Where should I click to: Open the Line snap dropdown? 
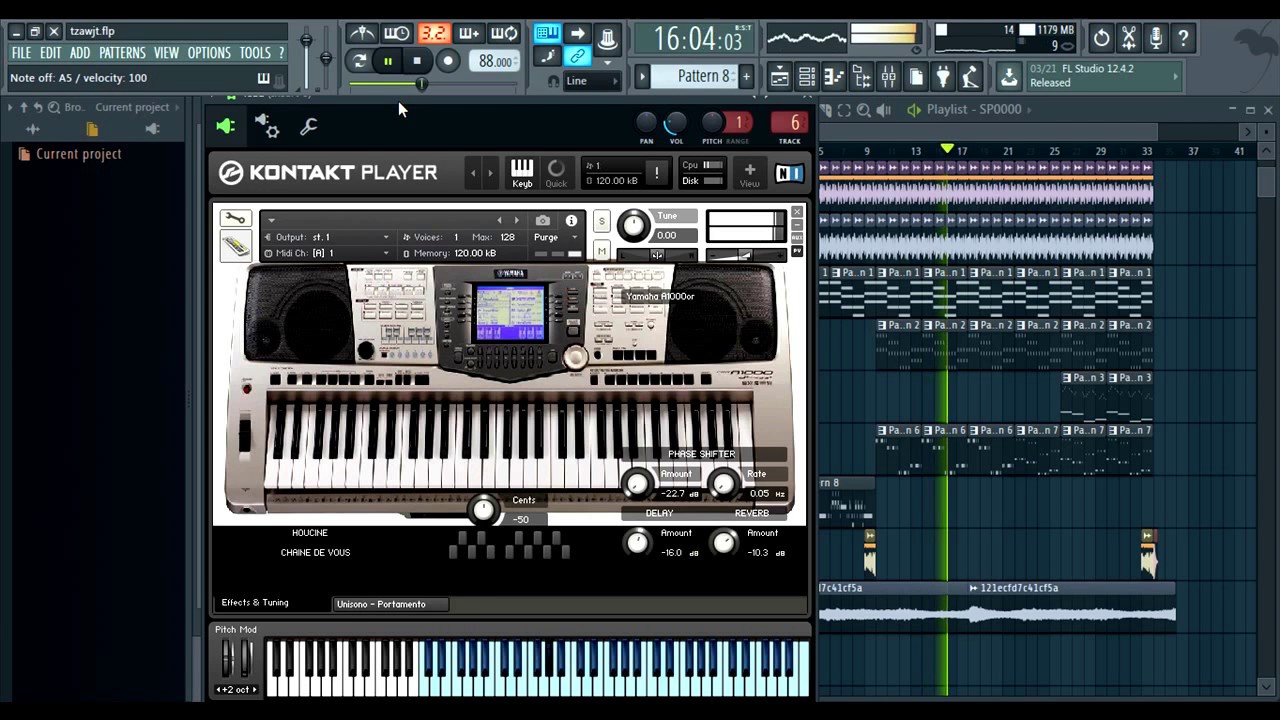pyautogui.click(x=593, y=81)
